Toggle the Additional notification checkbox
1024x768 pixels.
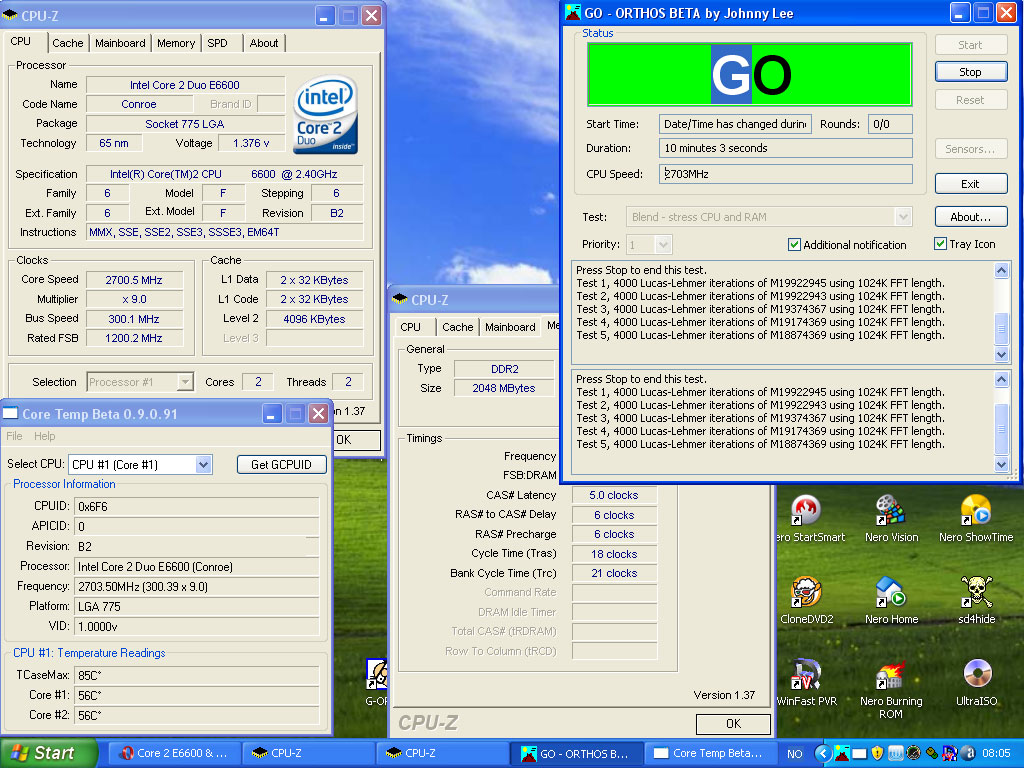click(794, 244)
